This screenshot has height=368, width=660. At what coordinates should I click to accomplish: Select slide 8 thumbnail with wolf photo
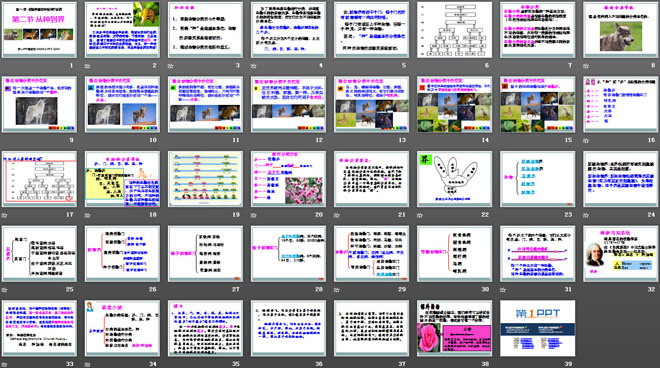(x=621, y=30)
